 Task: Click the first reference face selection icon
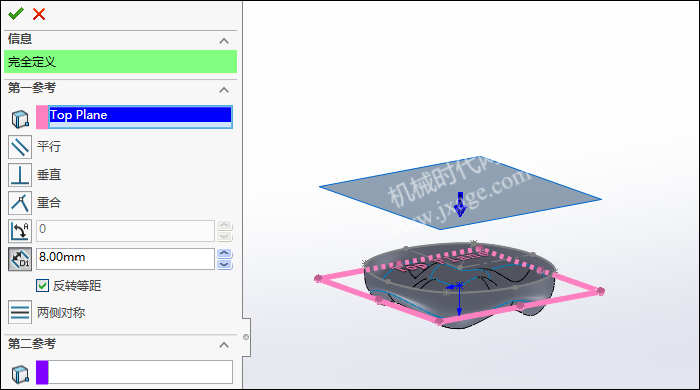coord(20,119)
